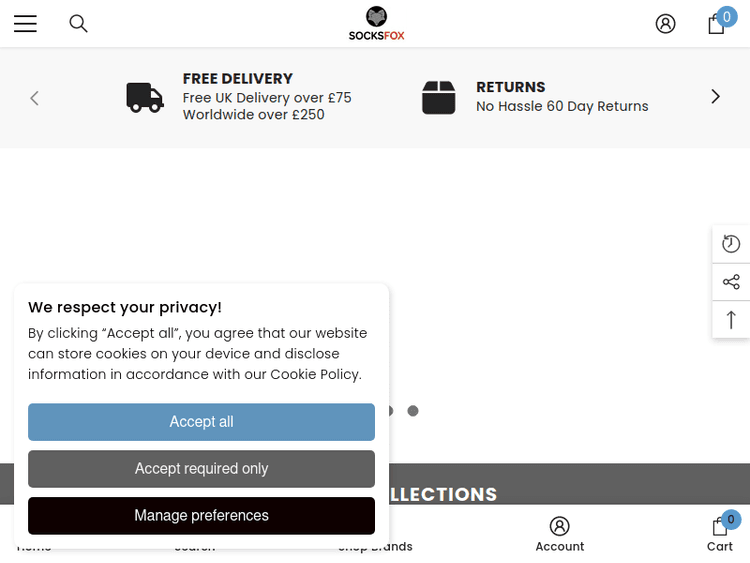
Task: Click the search magnifier icon in header
Action: (78, 24)
